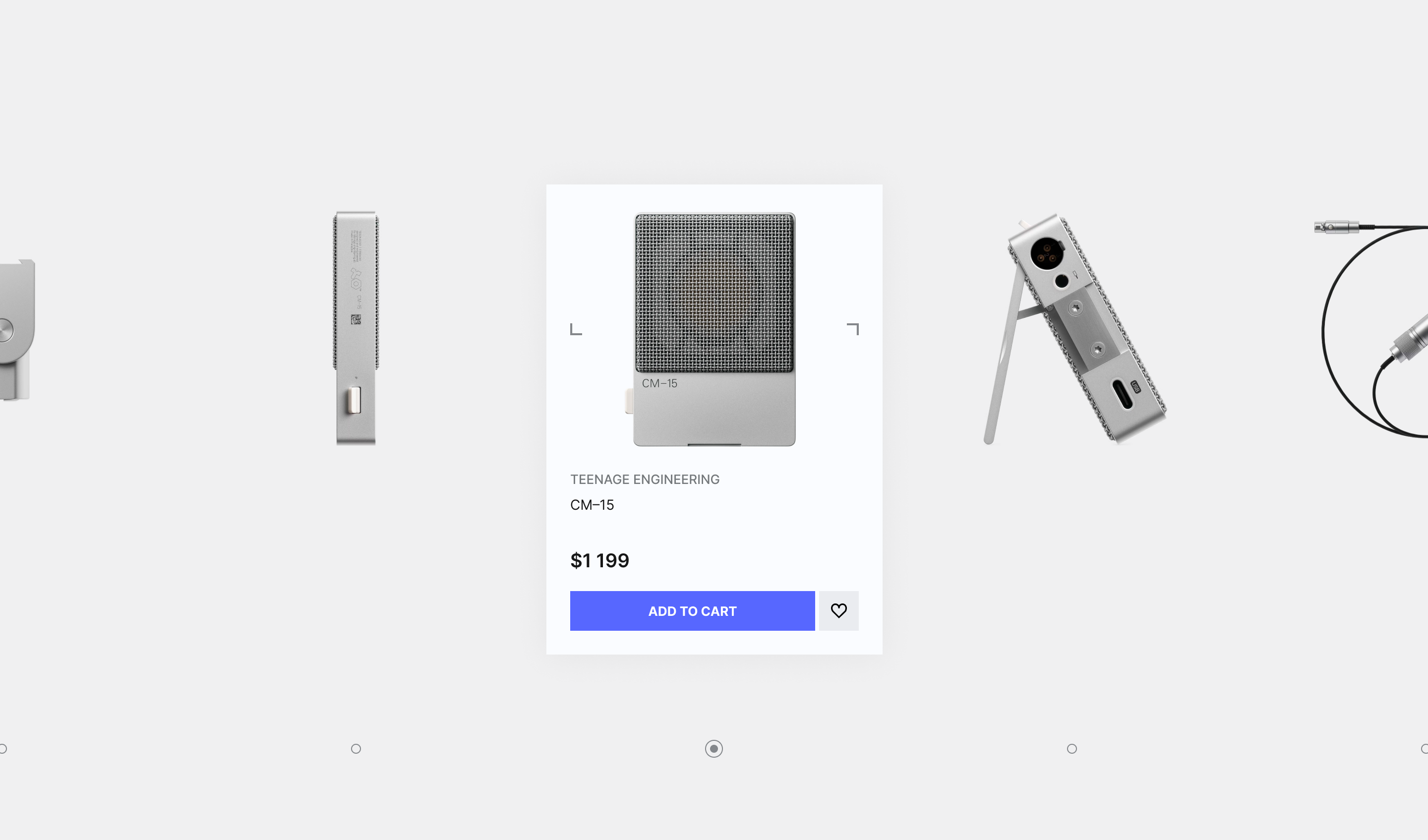Screen dimensions: 1428x840
Task: Click the QR code on side-view microphone
Action: point(356,320)
